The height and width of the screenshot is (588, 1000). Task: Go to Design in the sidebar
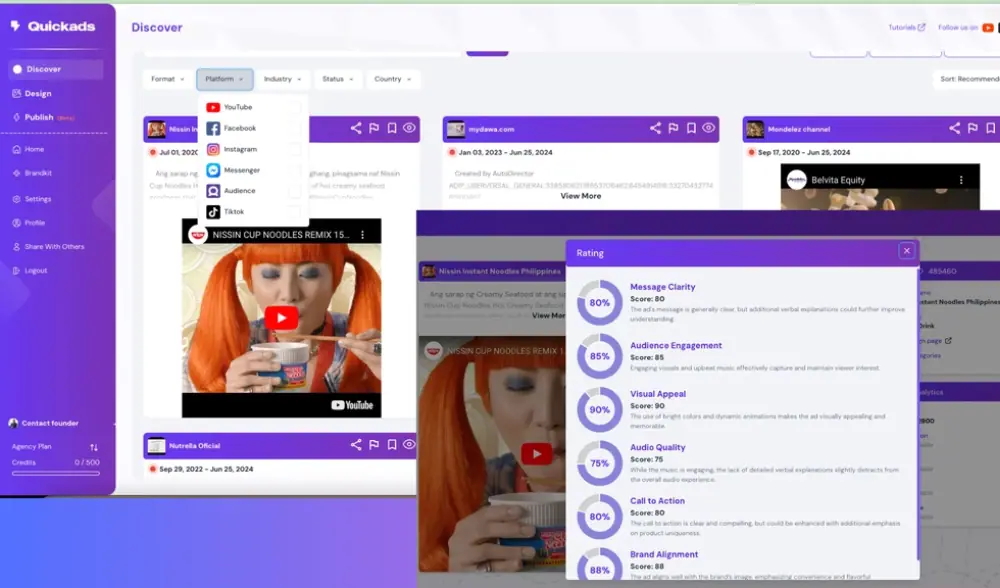point(38,93)
